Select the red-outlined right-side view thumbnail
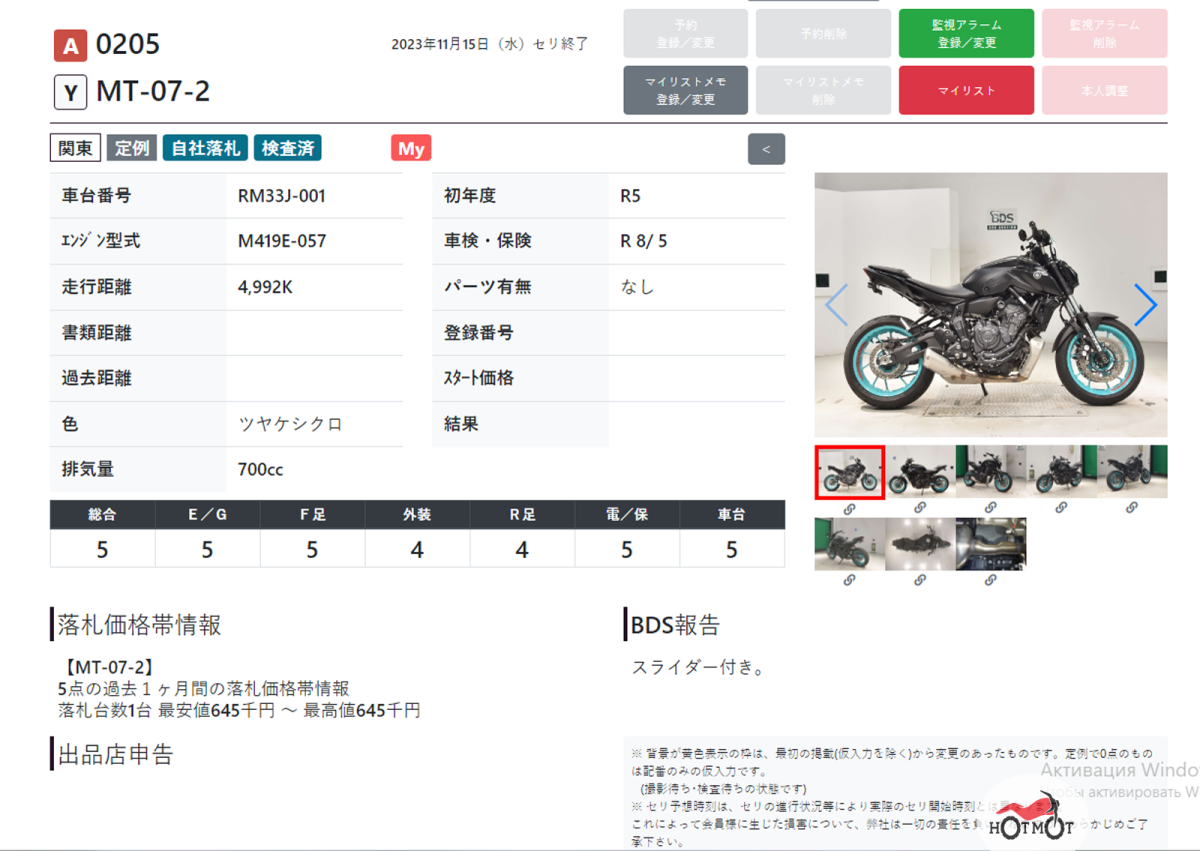The image size is (1200, 851). pyautogui.click(x=850, y=472)
